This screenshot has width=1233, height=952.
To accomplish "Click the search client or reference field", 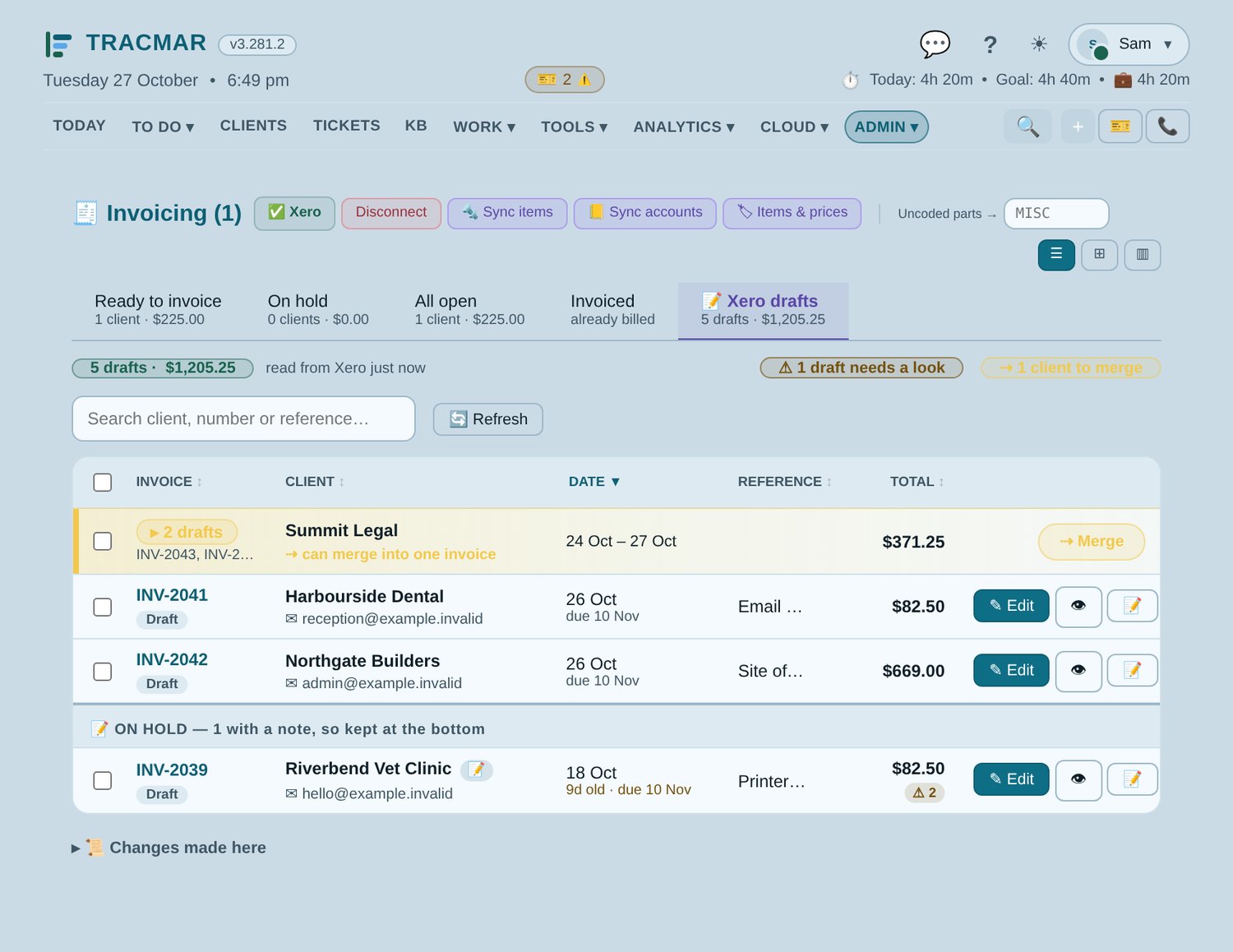I will click(244, 418).
